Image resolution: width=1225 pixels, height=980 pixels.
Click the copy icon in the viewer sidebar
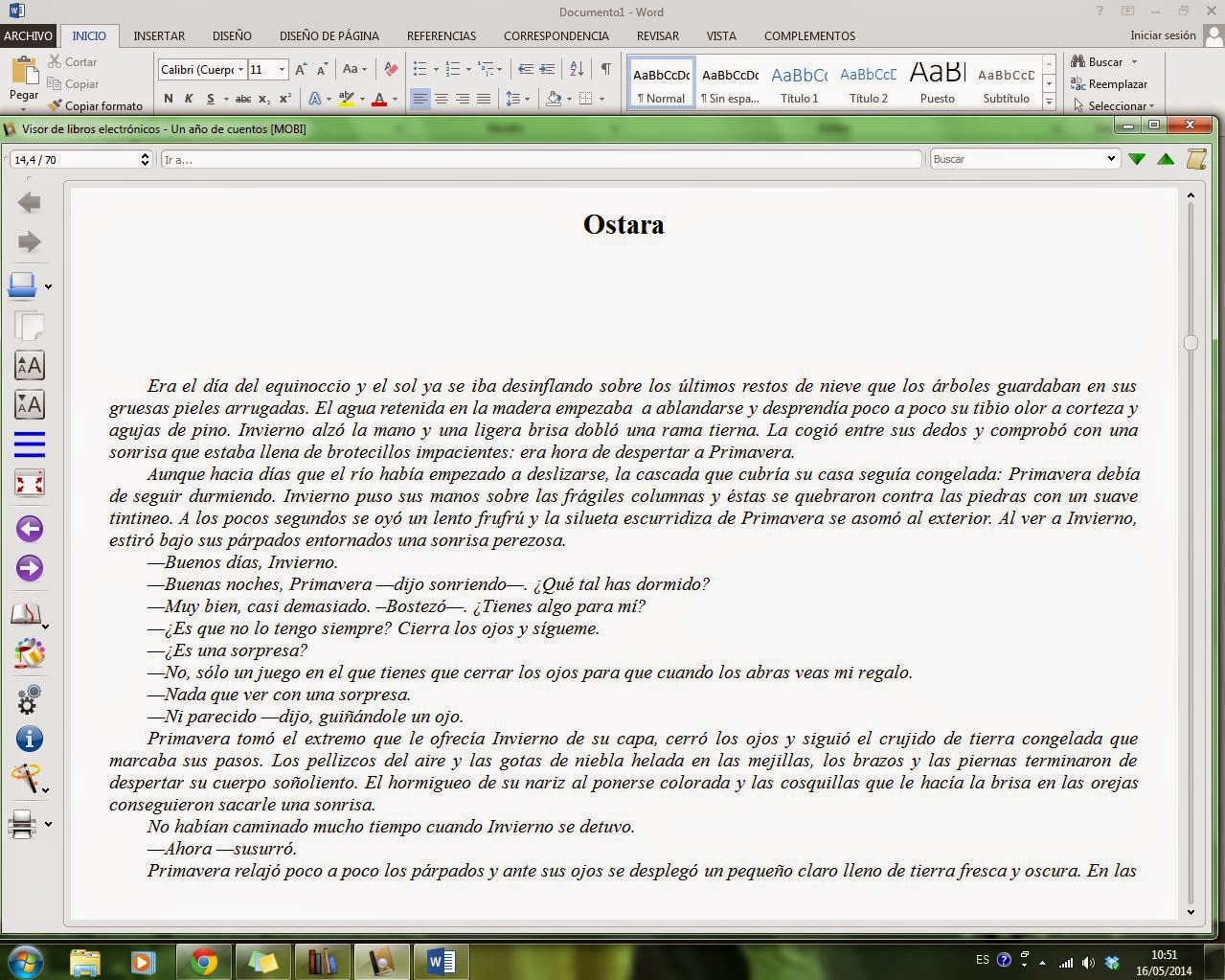point(30,325)
